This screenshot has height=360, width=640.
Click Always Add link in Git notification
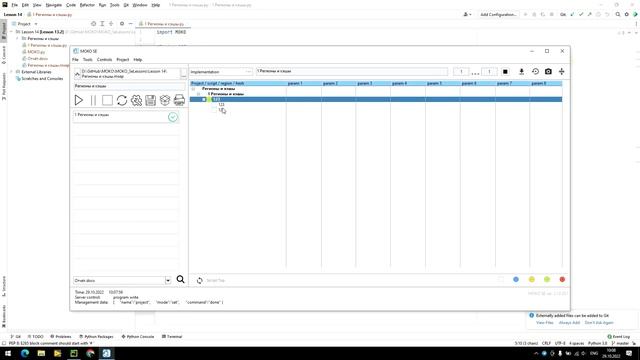569,322
